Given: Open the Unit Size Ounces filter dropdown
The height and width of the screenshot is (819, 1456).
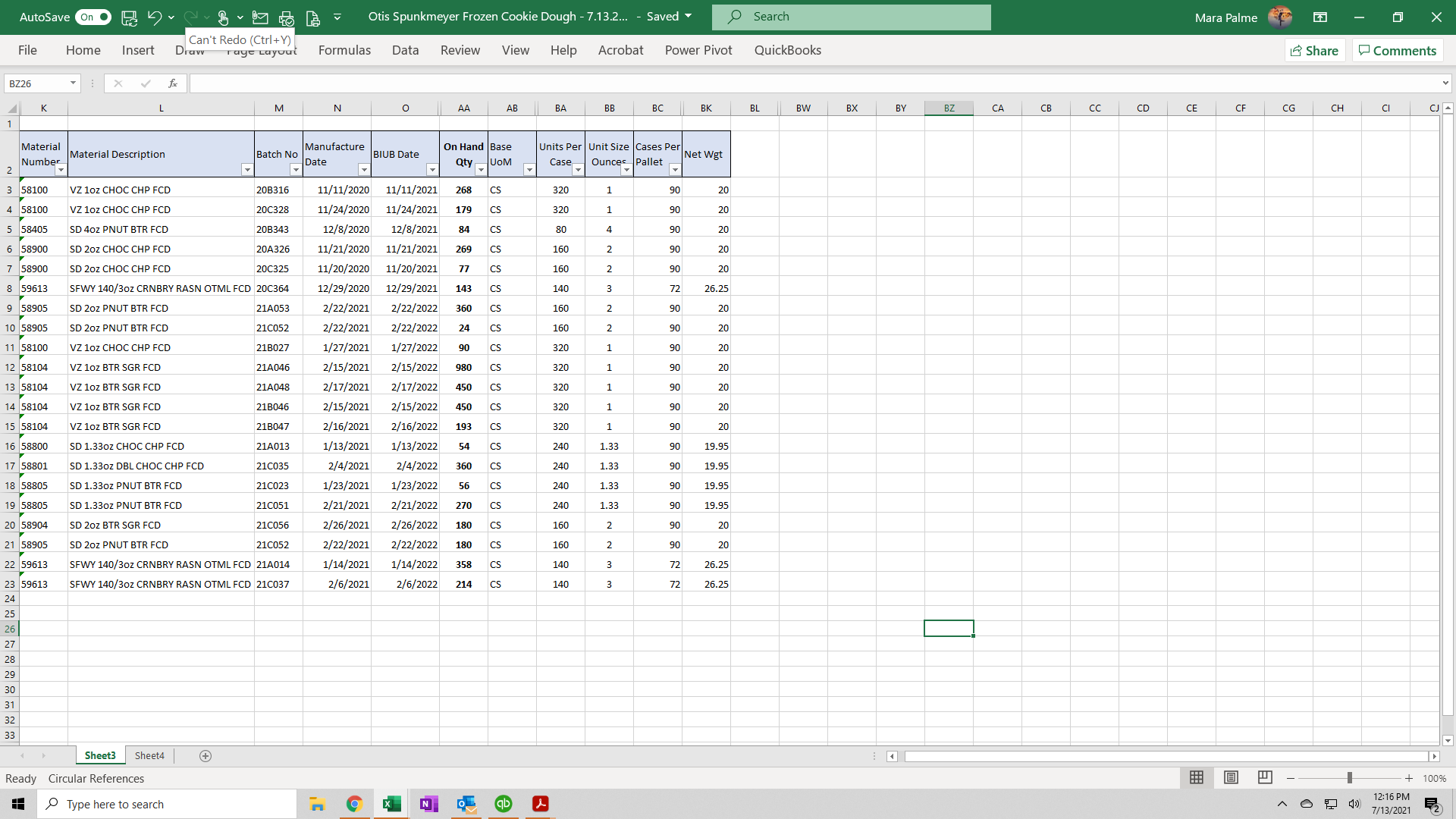Looking at the screenshot, I should click(626, 170).
